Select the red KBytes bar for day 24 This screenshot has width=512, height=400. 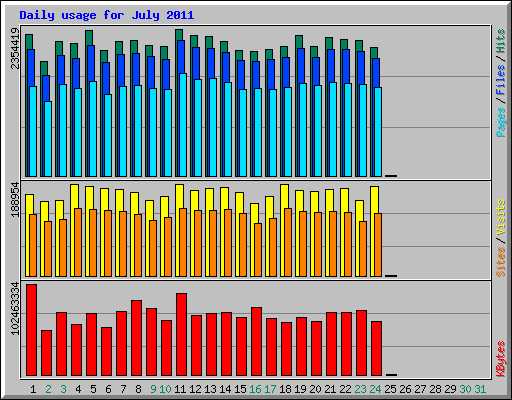tap(377, 349)
